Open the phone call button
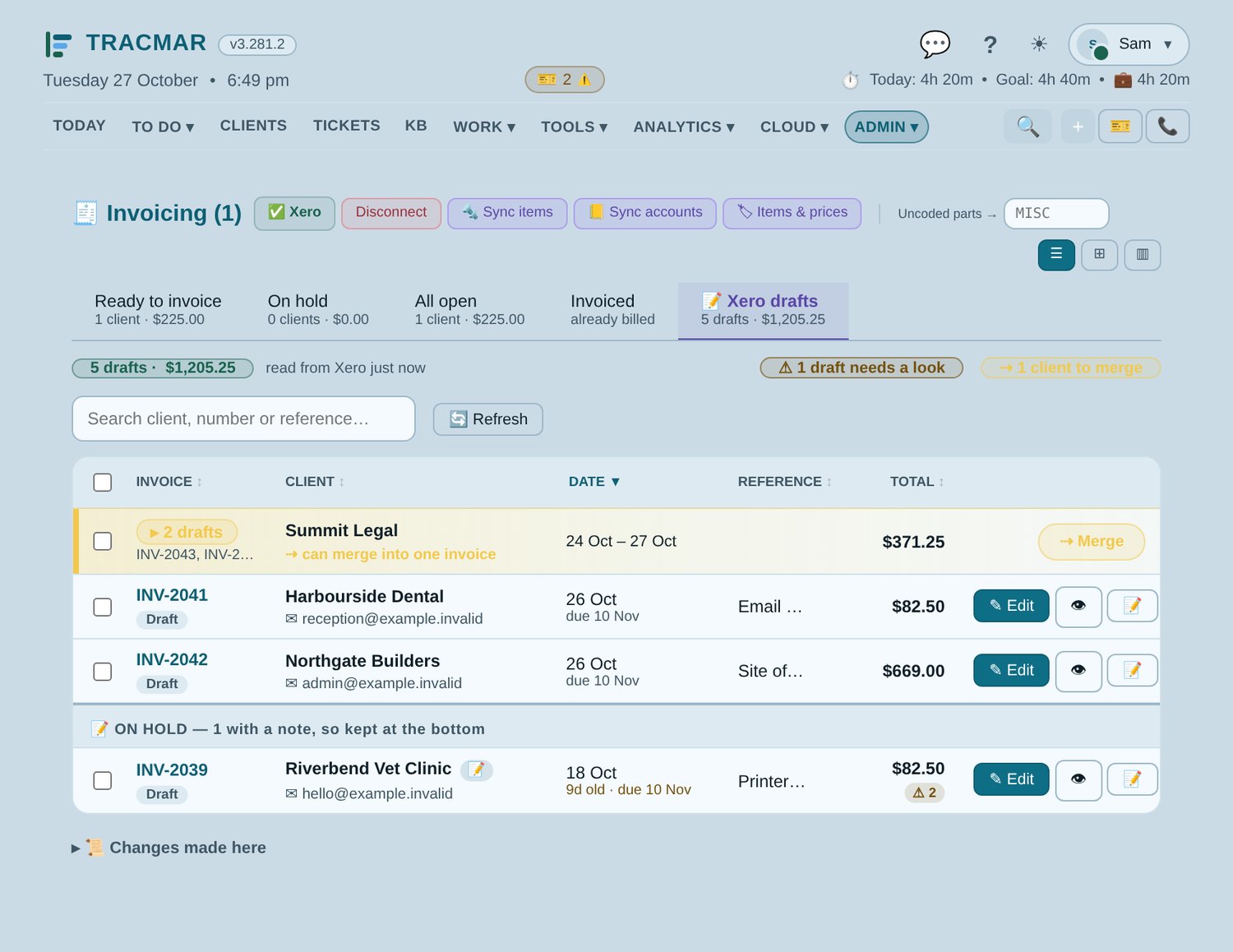 coord(1167,127)
